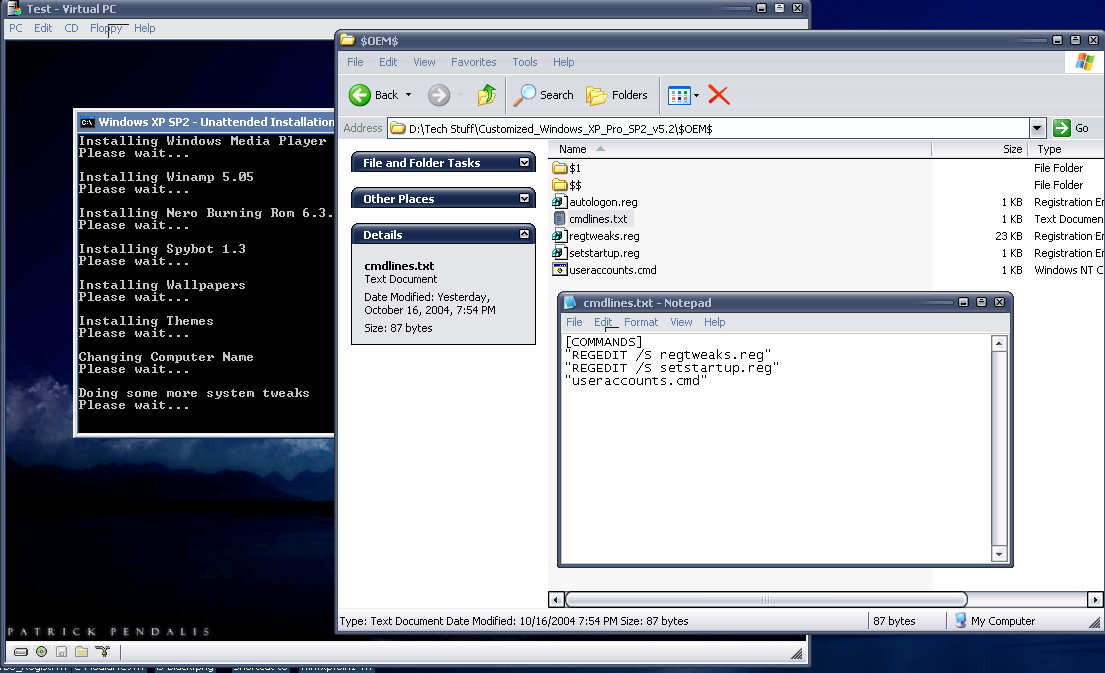Viewport: 1105px width, 673px height.
Task: Click the Back arrow in Explorer toolbar
Action: point(359,95)
